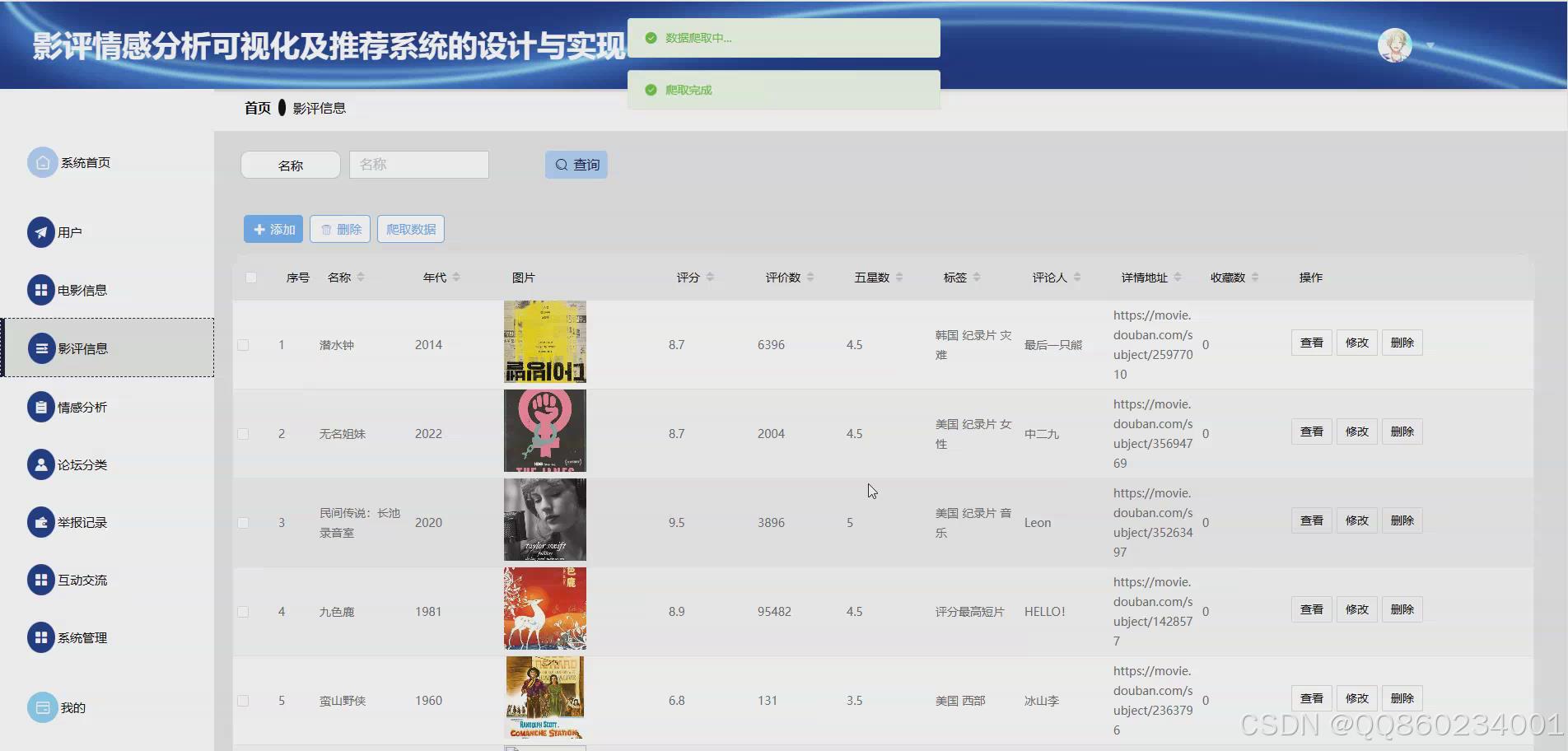Sort table by 评价数 column arrows
1568x751 pixels.
[x=810, y=278]
